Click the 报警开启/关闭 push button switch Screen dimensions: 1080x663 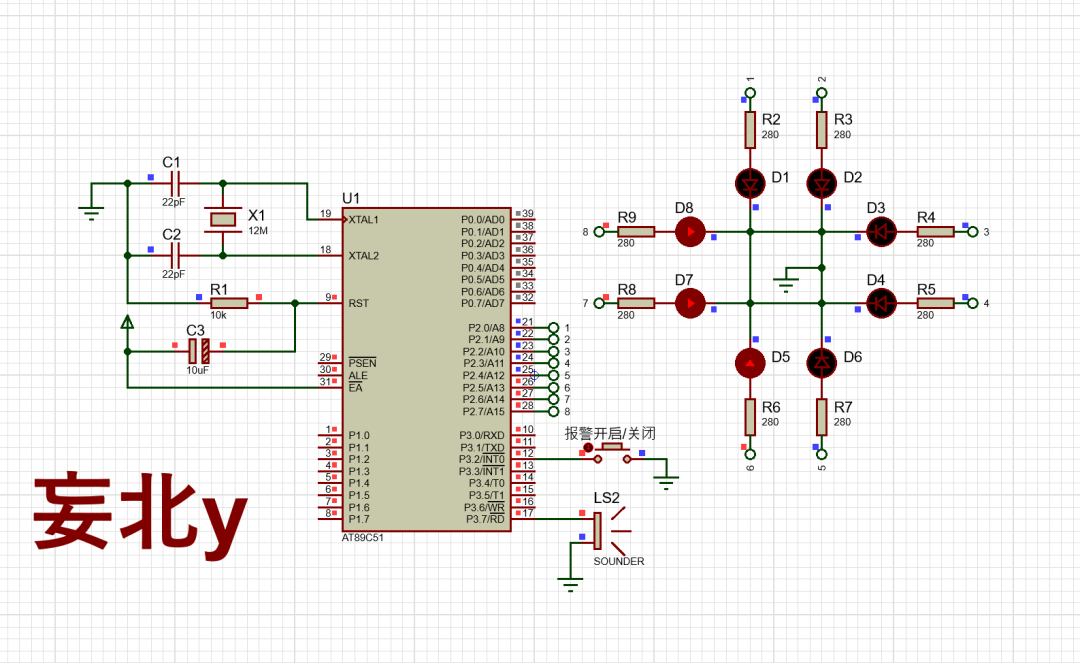pos(612,452)
